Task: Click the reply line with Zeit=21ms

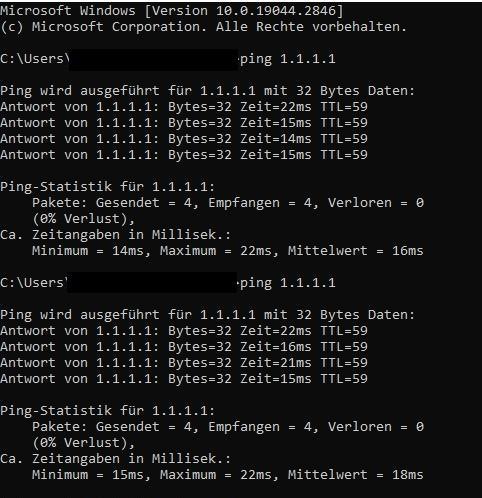Action: 184,363
